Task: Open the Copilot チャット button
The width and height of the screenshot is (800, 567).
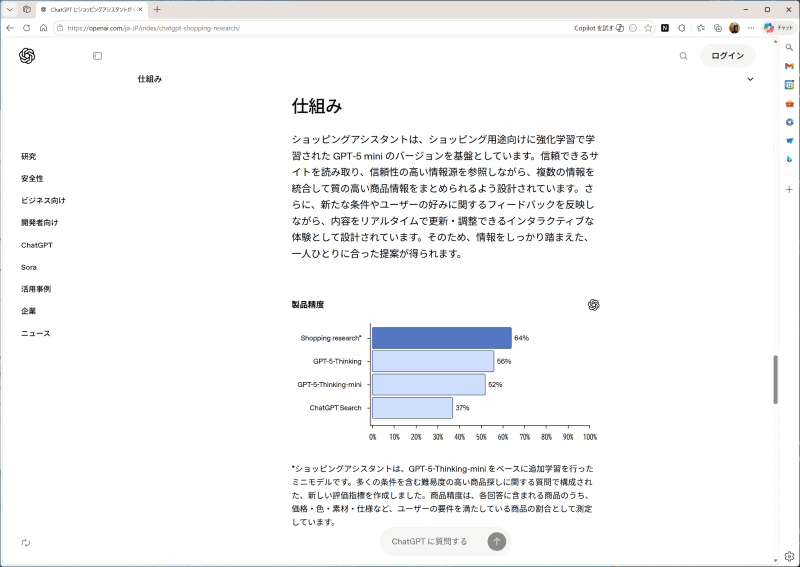Action: [x=778, y=28]
